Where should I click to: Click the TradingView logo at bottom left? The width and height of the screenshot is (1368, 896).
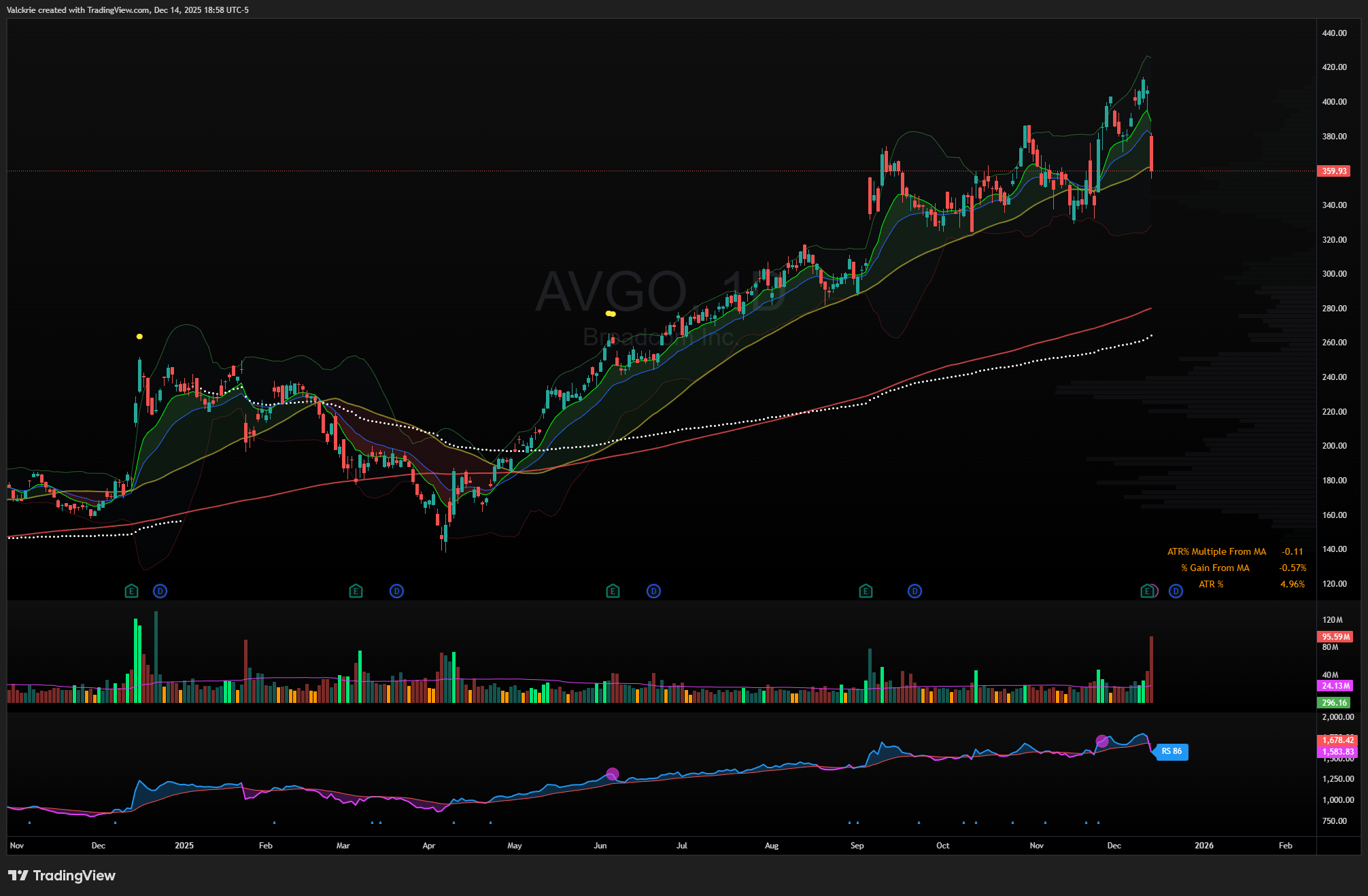click(x=62, y=875)
